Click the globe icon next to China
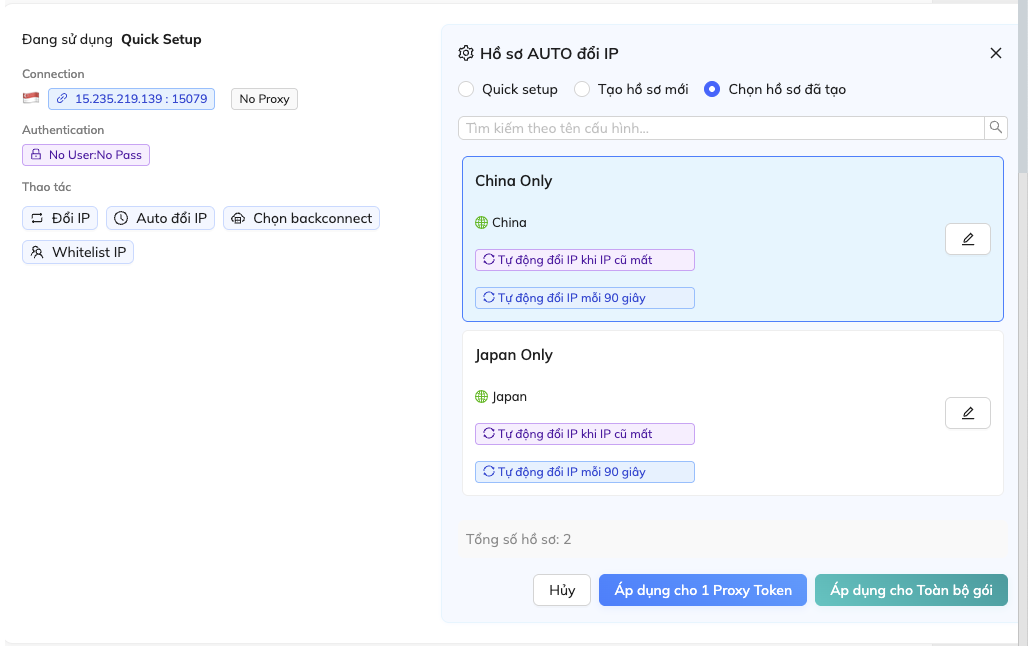 tap(482, 223)
